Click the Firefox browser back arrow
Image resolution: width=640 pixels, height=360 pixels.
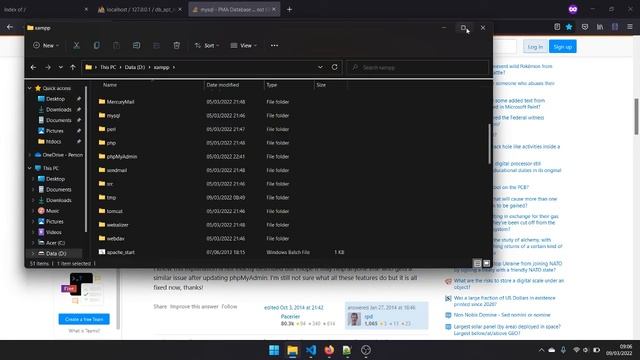click(x=10, y=27)
